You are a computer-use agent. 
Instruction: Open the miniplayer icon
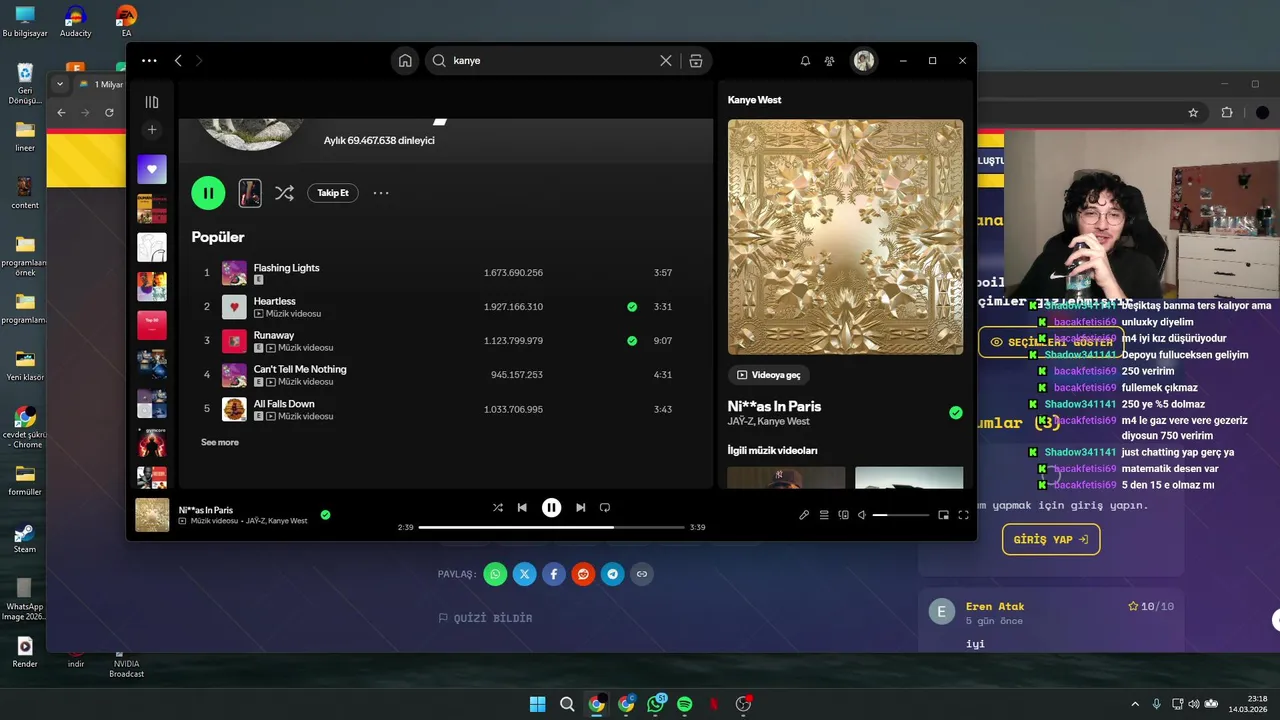click(943, 515)
